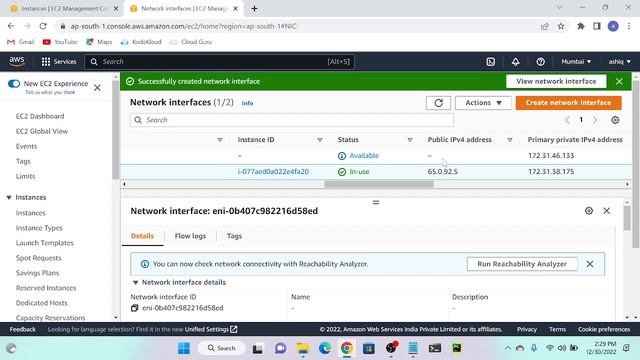Open Microsoft Edge from the taskbar
Image resolution: width=640 pixels, height=360 pixels.
click(x=325, y=348)
